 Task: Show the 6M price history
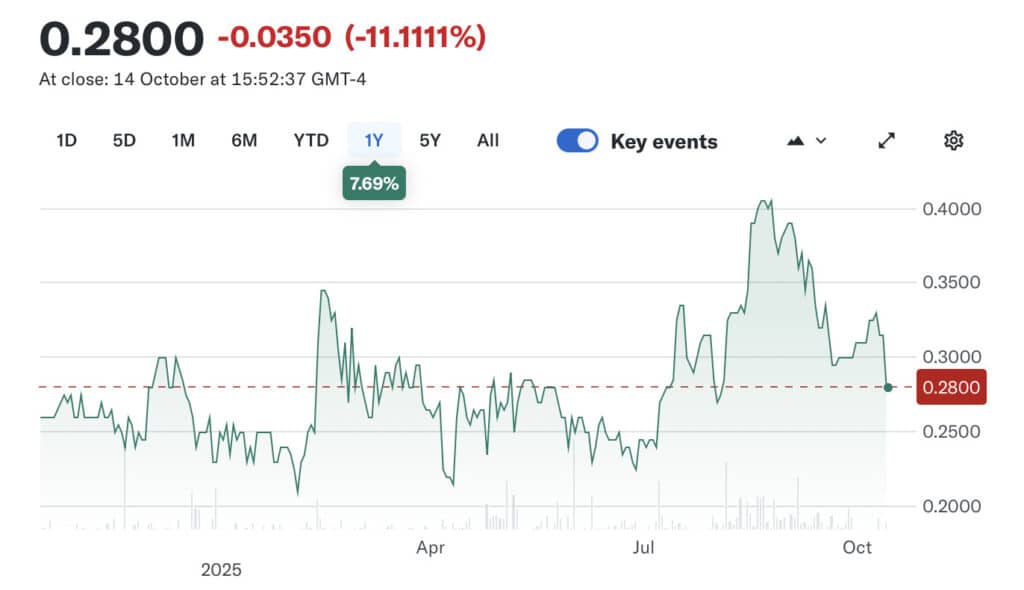pyautogui.click(x=244, y=141)
